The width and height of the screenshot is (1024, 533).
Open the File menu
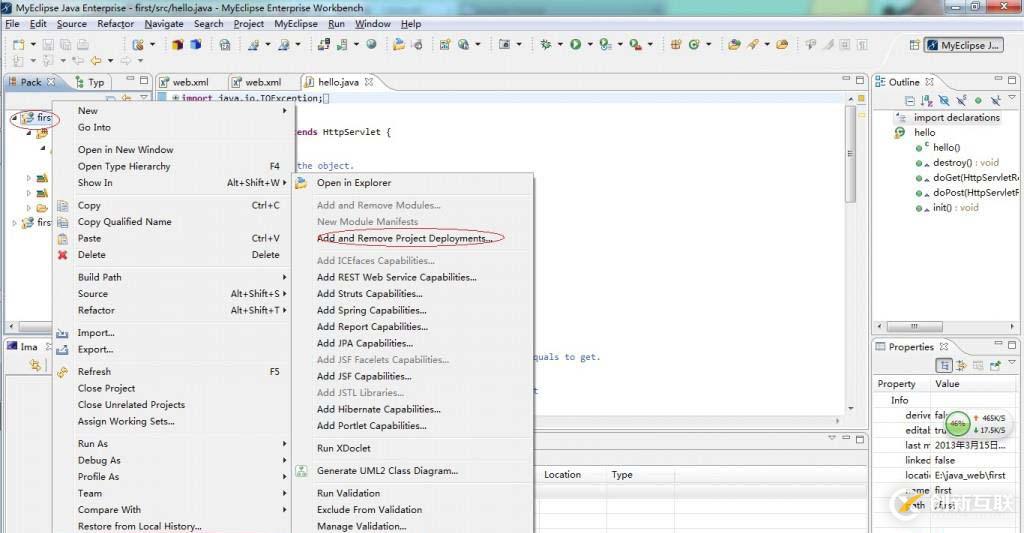(12, 24)
